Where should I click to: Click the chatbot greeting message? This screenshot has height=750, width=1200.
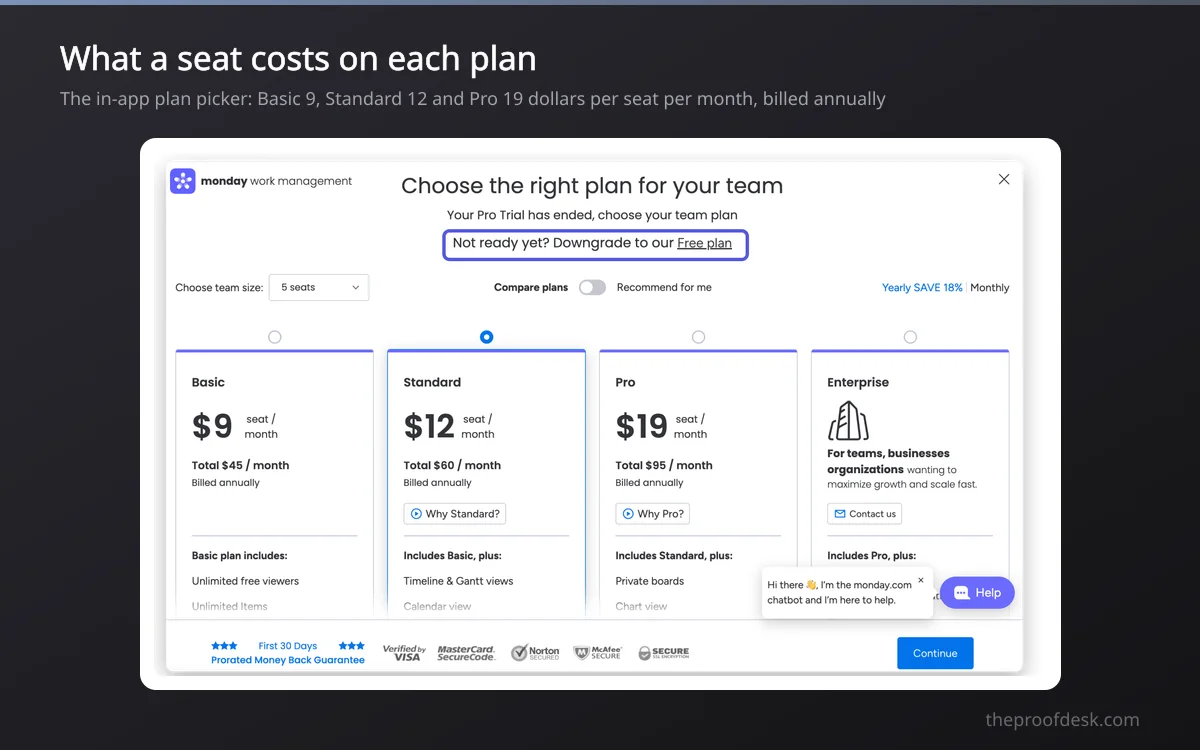point(839,592)
